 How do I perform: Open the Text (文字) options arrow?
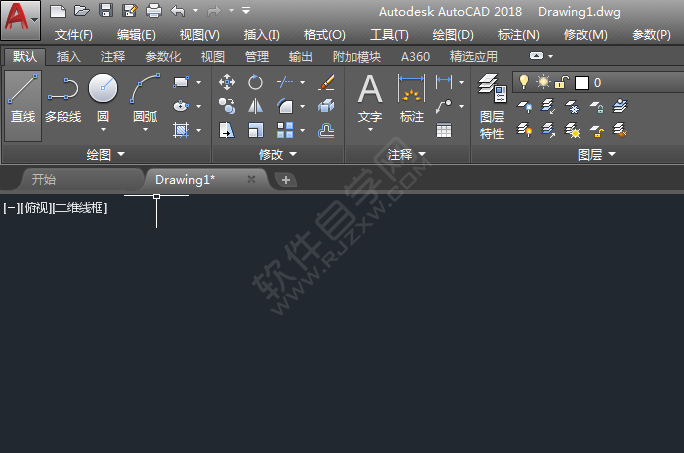[x=370, y=130]
